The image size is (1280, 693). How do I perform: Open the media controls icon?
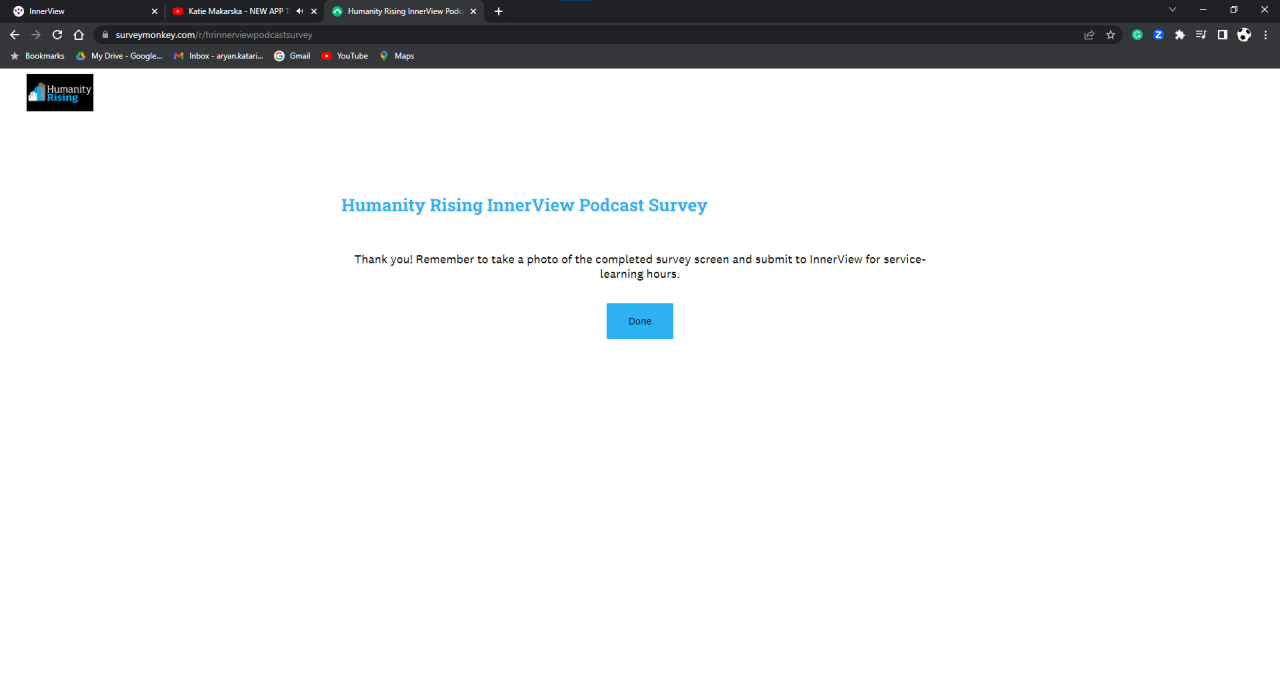tap(1201, 34)
